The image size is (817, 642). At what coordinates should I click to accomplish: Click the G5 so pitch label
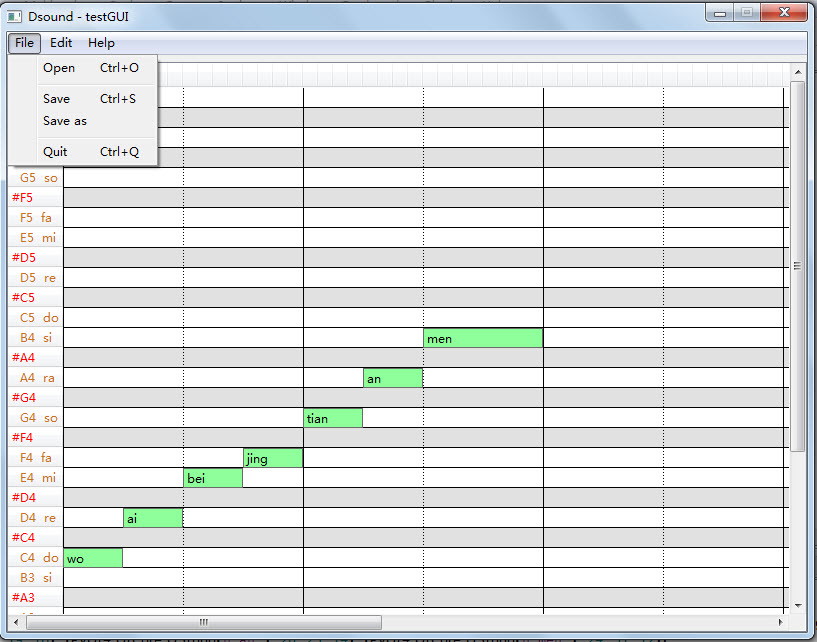pos(35,178)
